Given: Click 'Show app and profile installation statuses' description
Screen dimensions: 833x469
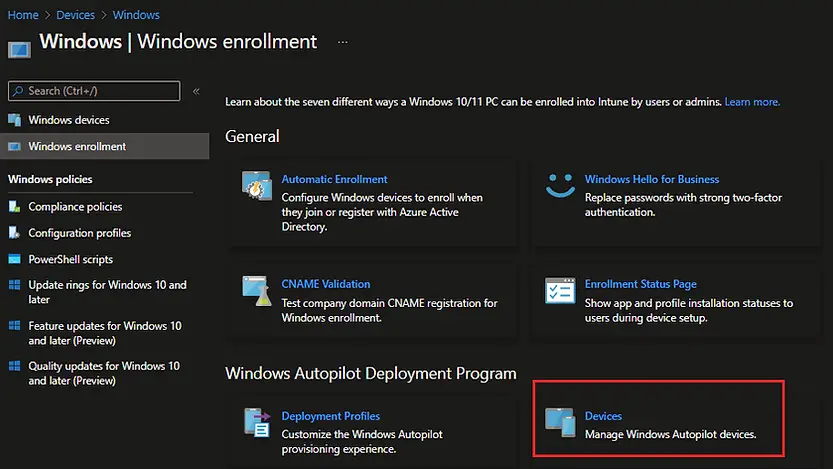Looking at the screenshot, I should tap(689, 310).
